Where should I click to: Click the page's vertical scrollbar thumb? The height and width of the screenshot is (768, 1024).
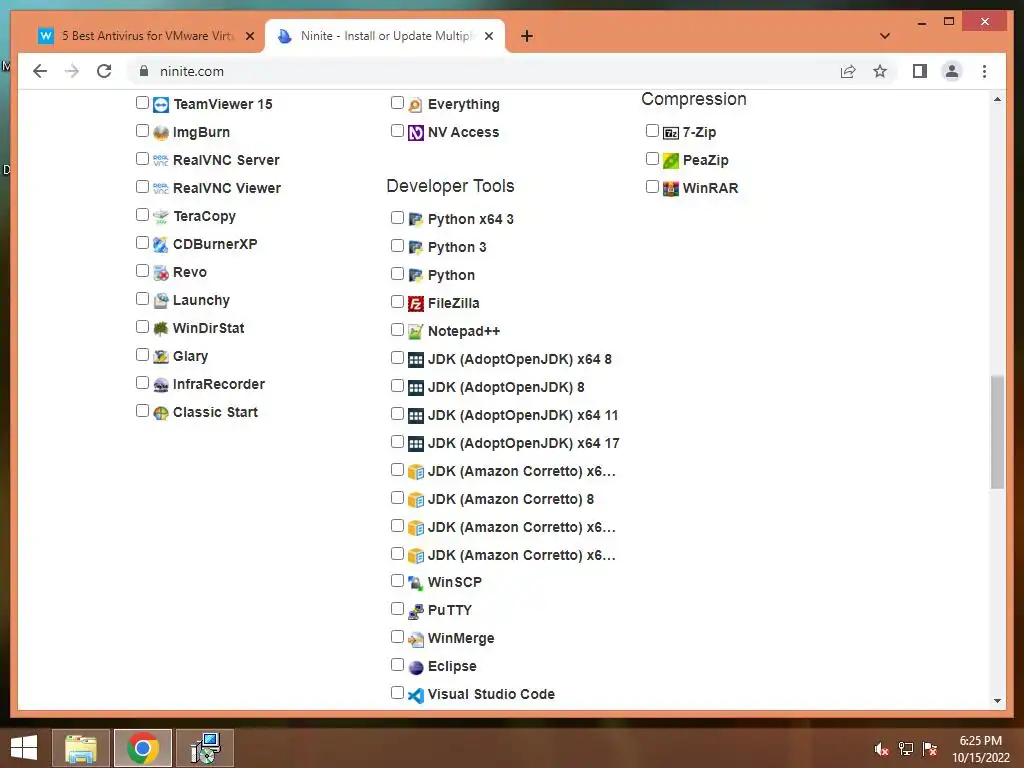997,432
